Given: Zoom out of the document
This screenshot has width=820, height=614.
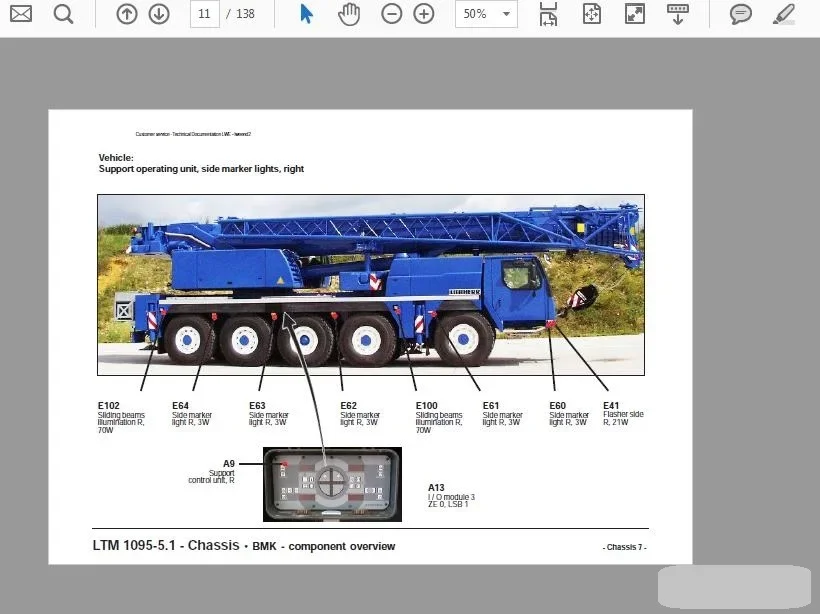Looking at the screenshot, I should 390,14.
